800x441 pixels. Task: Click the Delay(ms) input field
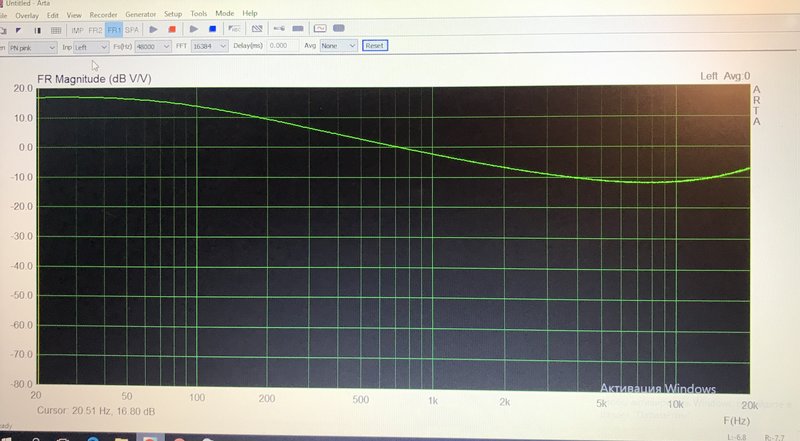coord(282,45)
